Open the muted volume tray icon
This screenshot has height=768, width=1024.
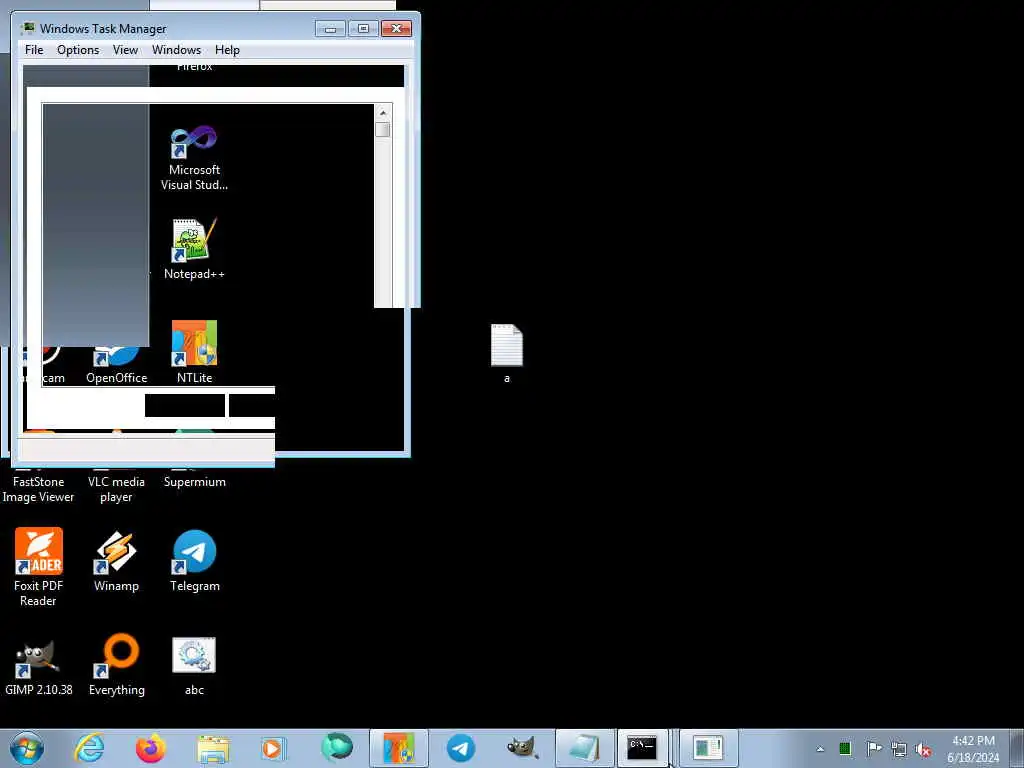tap(923, 749)
